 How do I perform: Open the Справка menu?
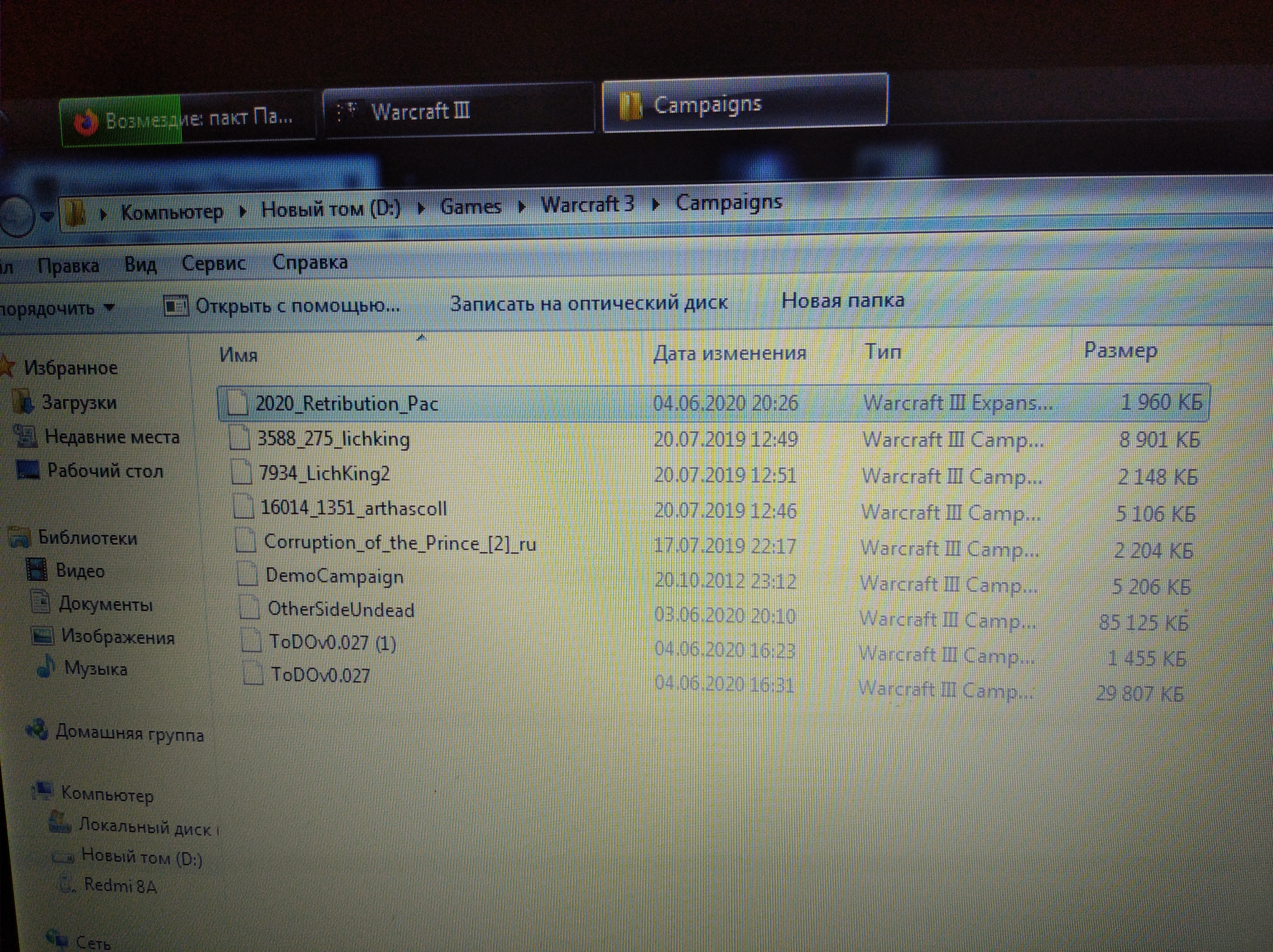310,262
